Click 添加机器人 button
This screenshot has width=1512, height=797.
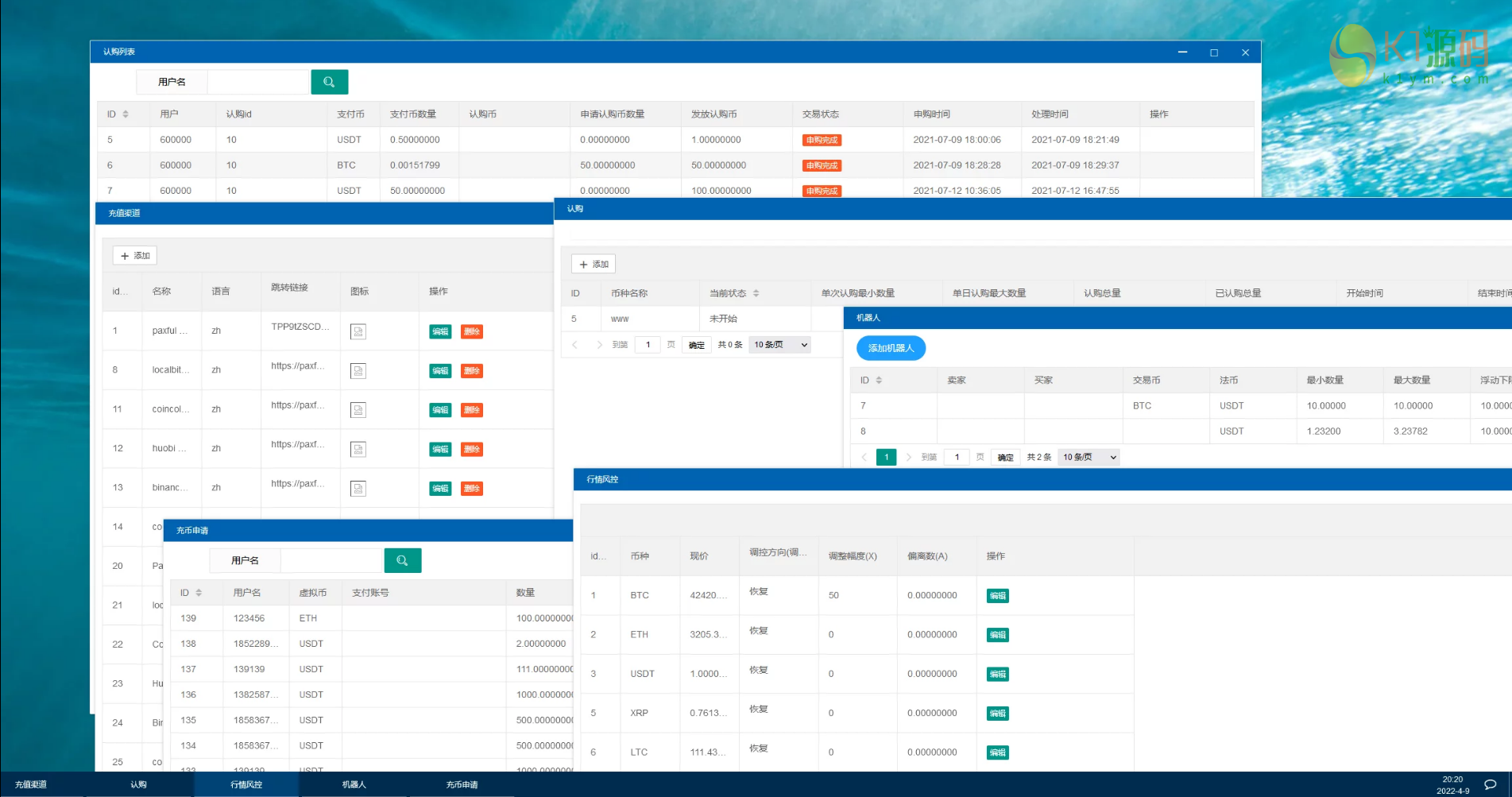[x=891, y=348]
